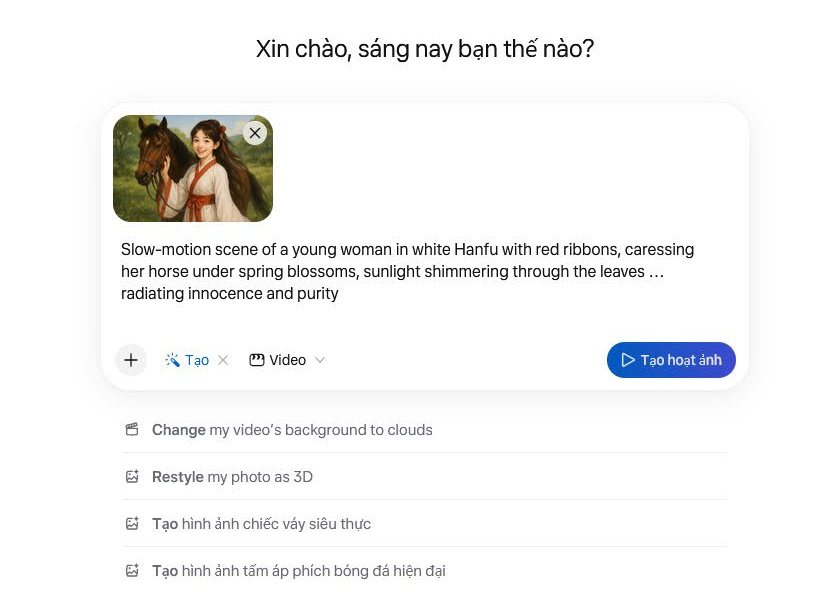The height and width of the screenshot is (600, 820).
Task: Pick Restyle my photo as 3D
Action: [232, 477]
